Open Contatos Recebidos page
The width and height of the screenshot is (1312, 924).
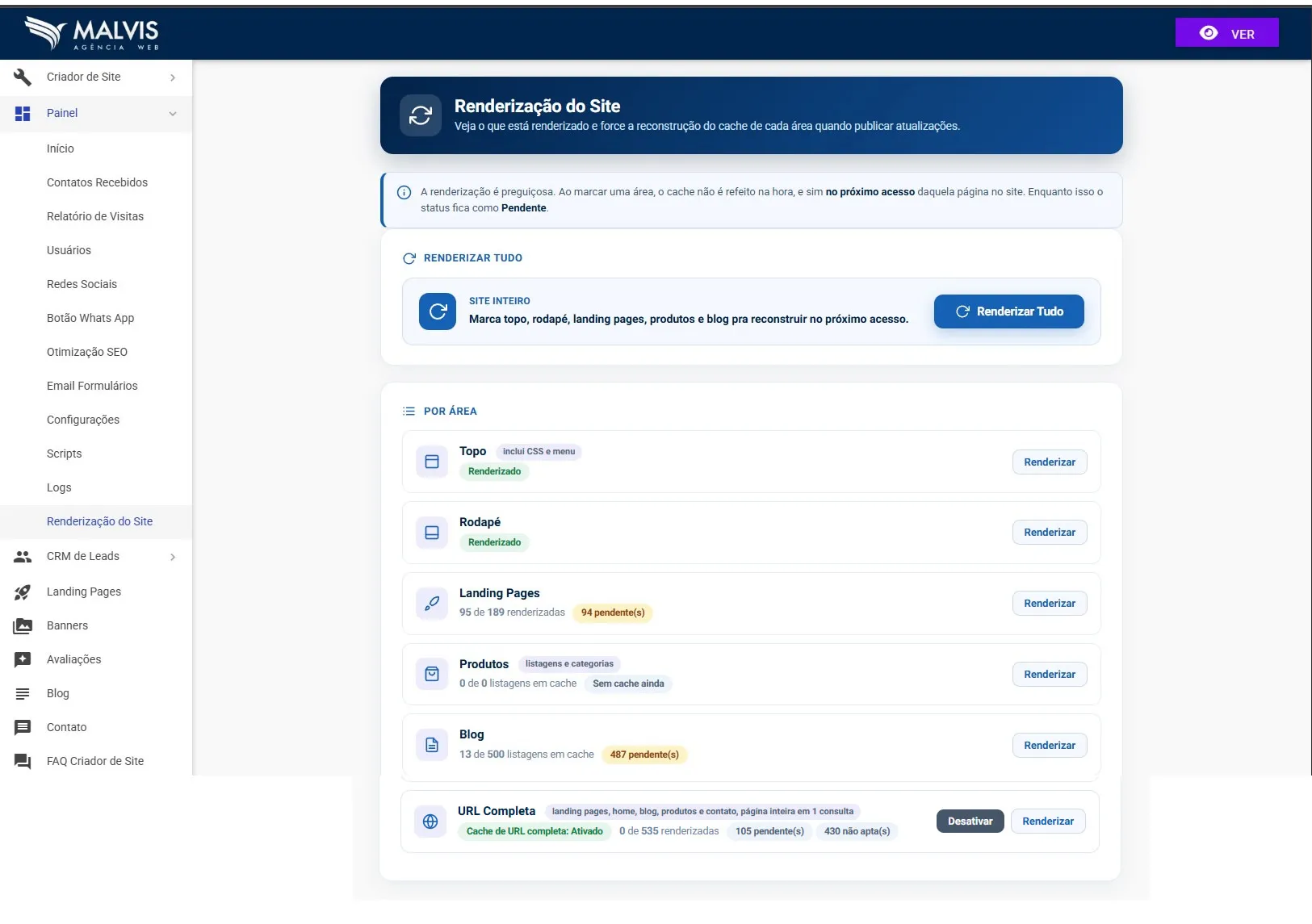96,182
